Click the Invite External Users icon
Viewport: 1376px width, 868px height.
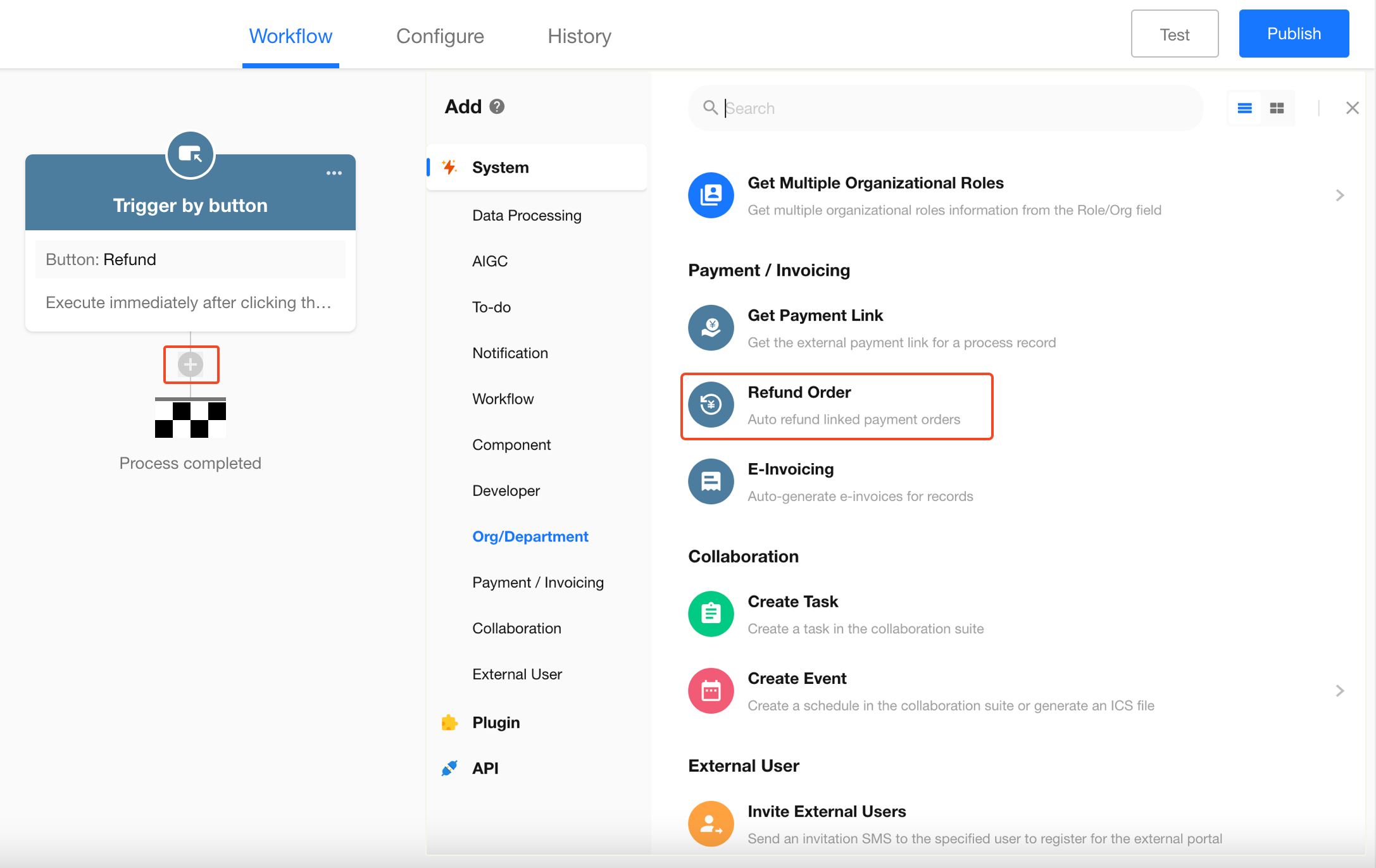point(711,824)
